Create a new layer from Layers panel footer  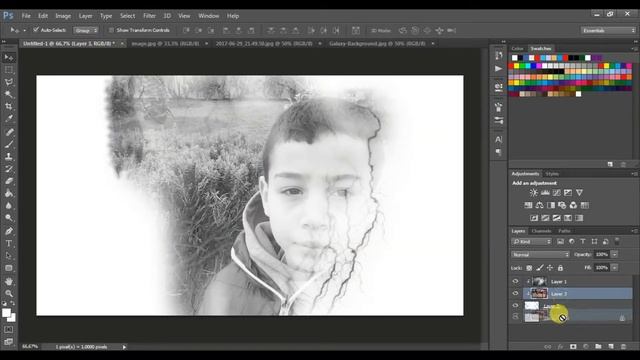coord(611,347)
